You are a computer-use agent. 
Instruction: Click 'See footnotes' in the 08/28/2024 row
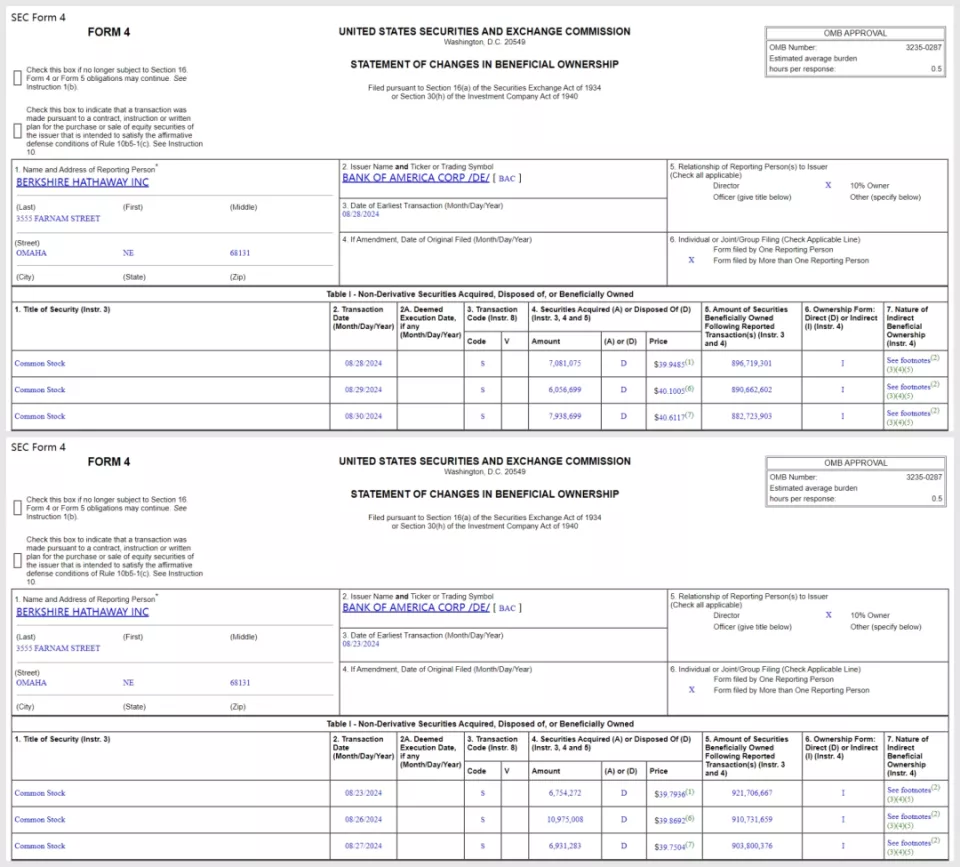point(908,361)
